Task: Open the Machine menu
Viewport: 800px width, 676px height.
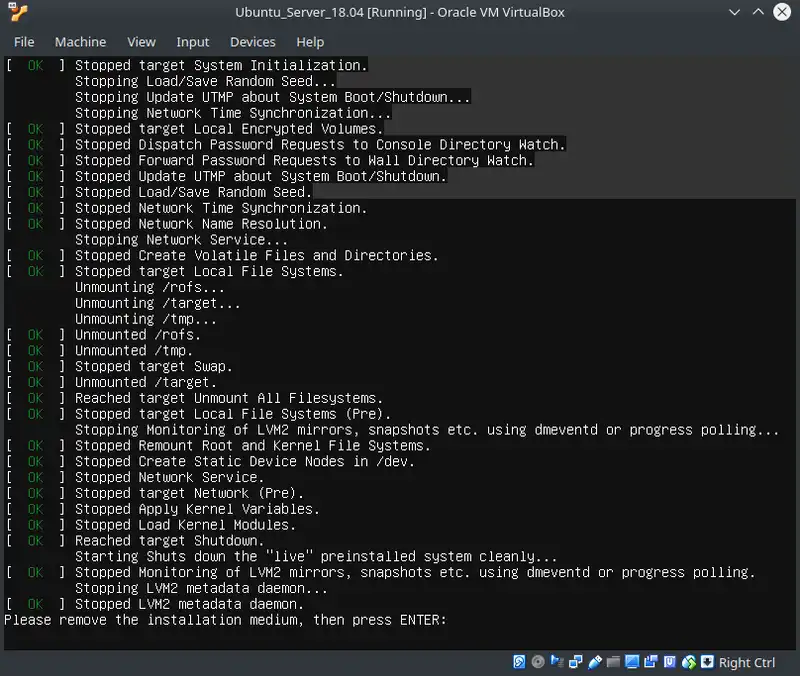Action: coord(80,42)
